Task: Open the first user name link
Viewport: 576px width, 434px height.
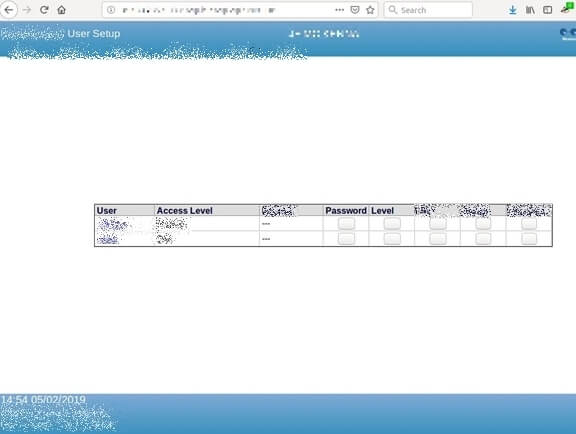Action: [x=113, y=224]
